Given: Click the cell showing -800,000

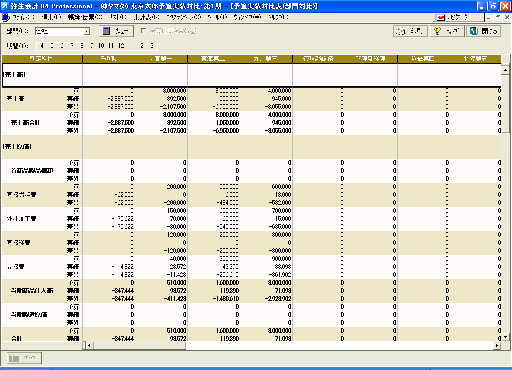Looking at the screenshot, I should click(x=279, y=251).
